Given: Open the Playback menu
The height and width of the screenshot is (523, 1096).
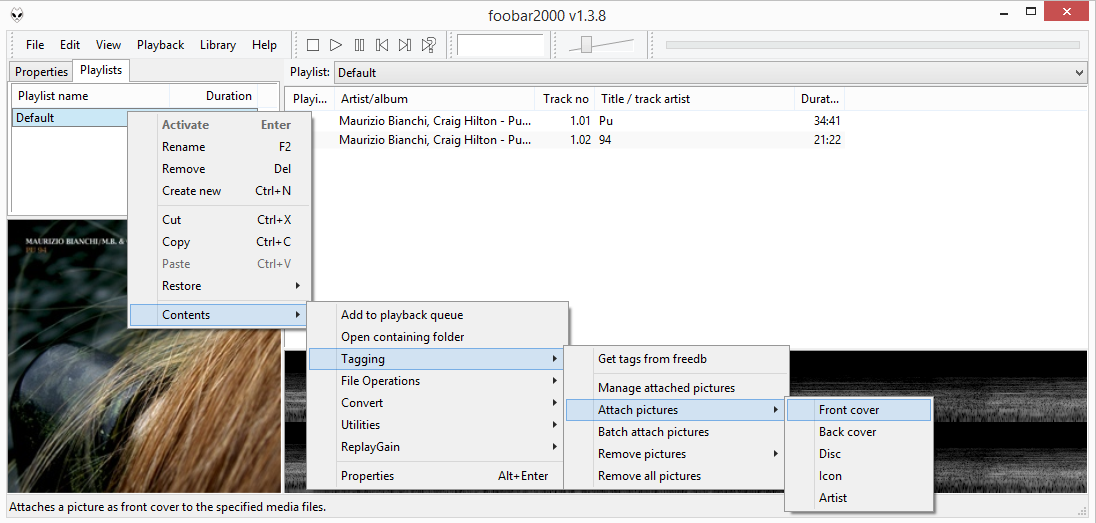Looking at the screenshot, I should click(x=160, y=45).
